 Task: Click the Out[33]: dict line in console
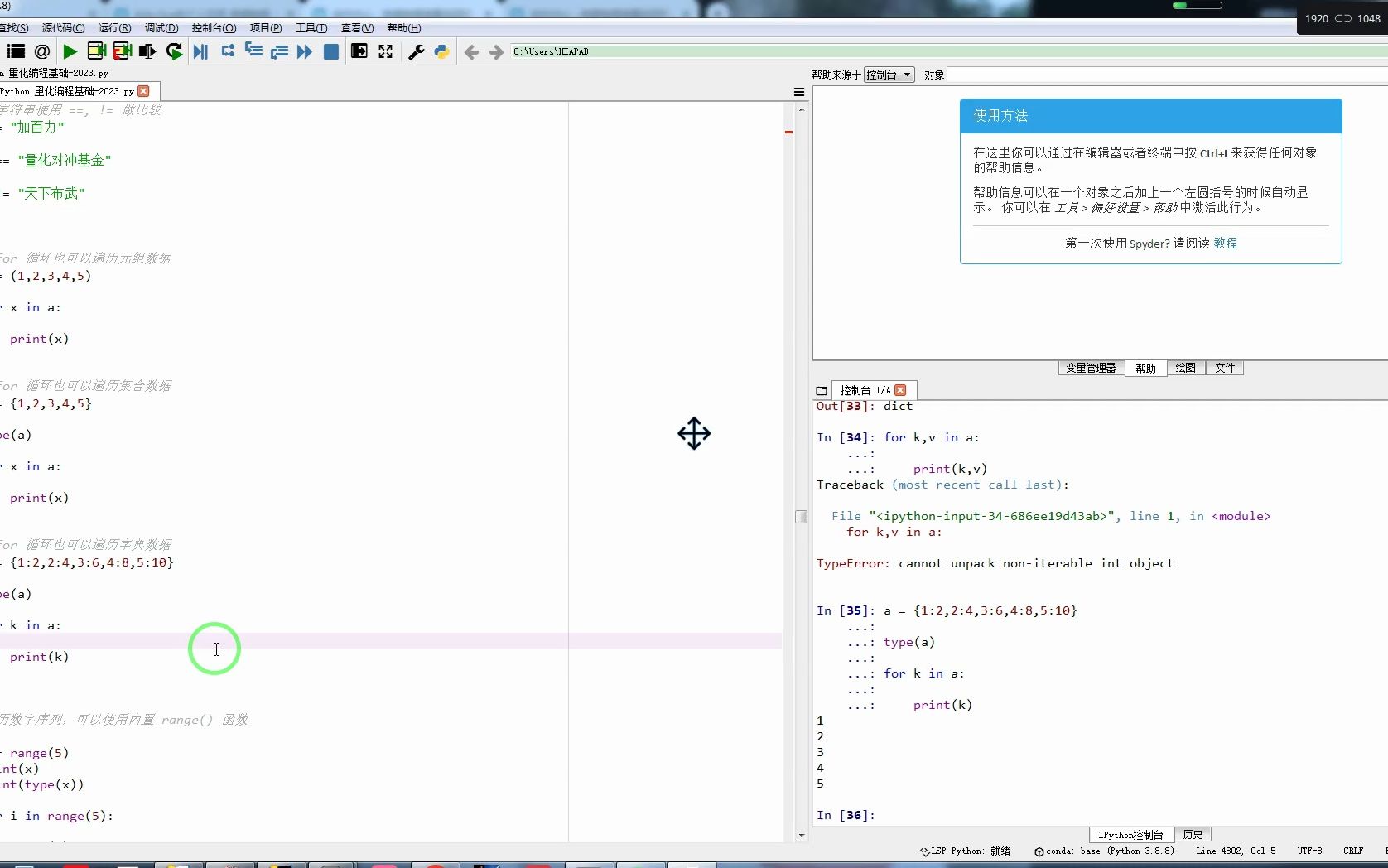[865, 406]
